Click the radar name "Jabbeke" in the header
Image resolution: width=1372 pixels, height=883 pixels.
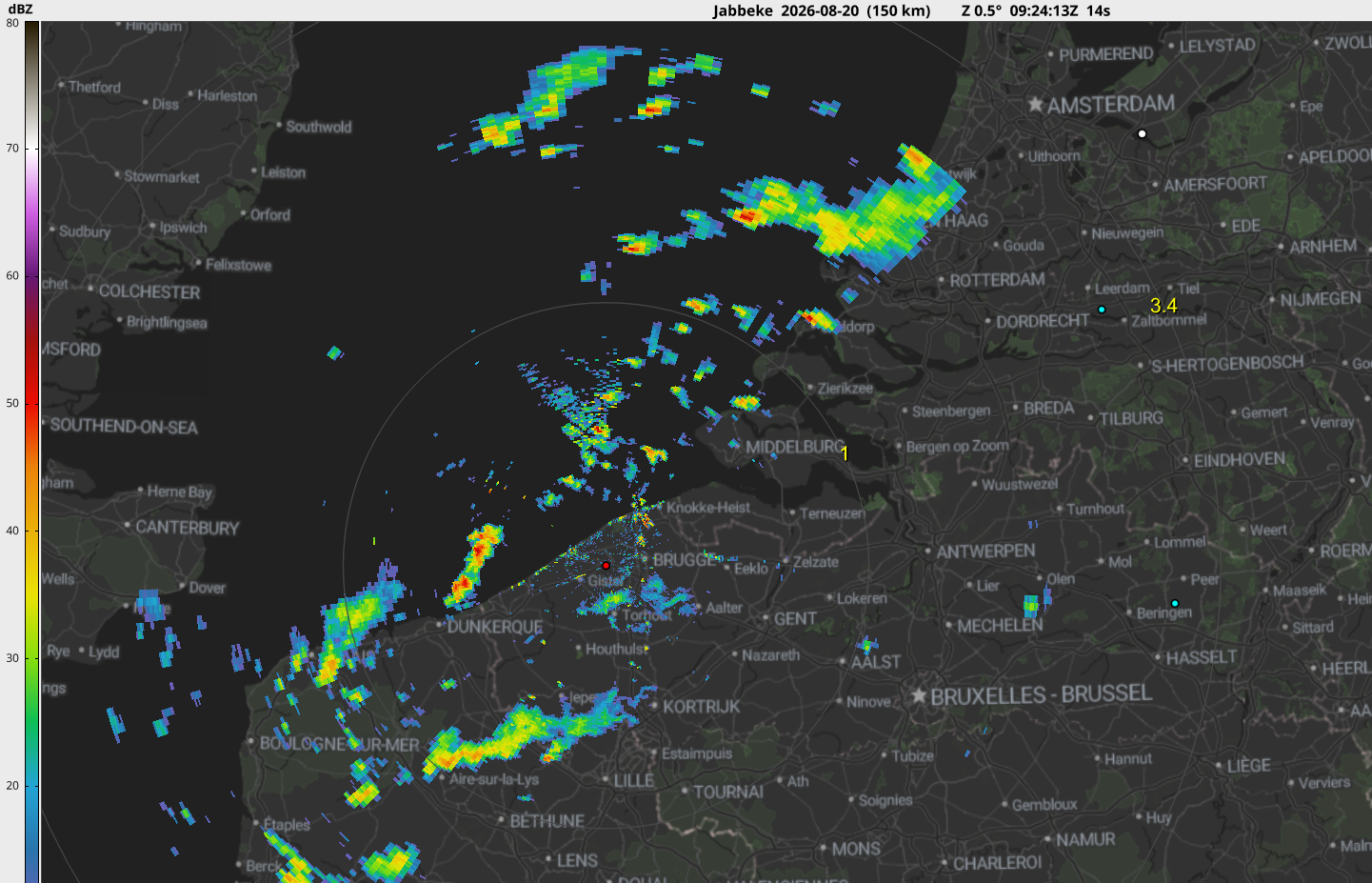click(743, 11)
